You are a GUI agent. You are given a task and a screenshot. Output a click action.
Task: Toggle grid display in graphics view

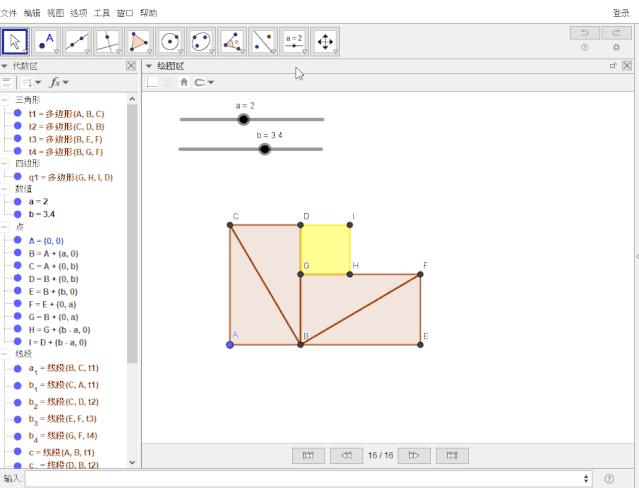167,82
